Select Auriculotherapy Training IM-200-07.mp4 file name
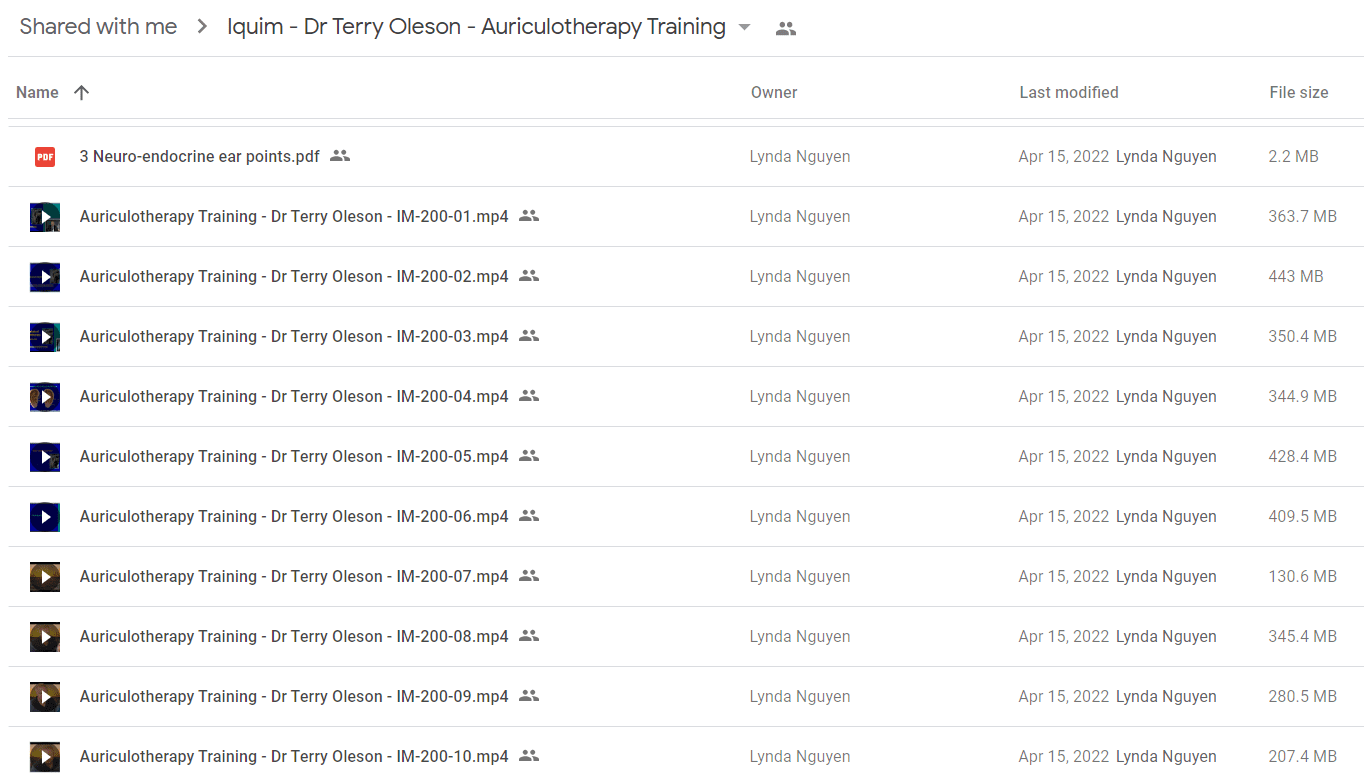 coord(294,576)
